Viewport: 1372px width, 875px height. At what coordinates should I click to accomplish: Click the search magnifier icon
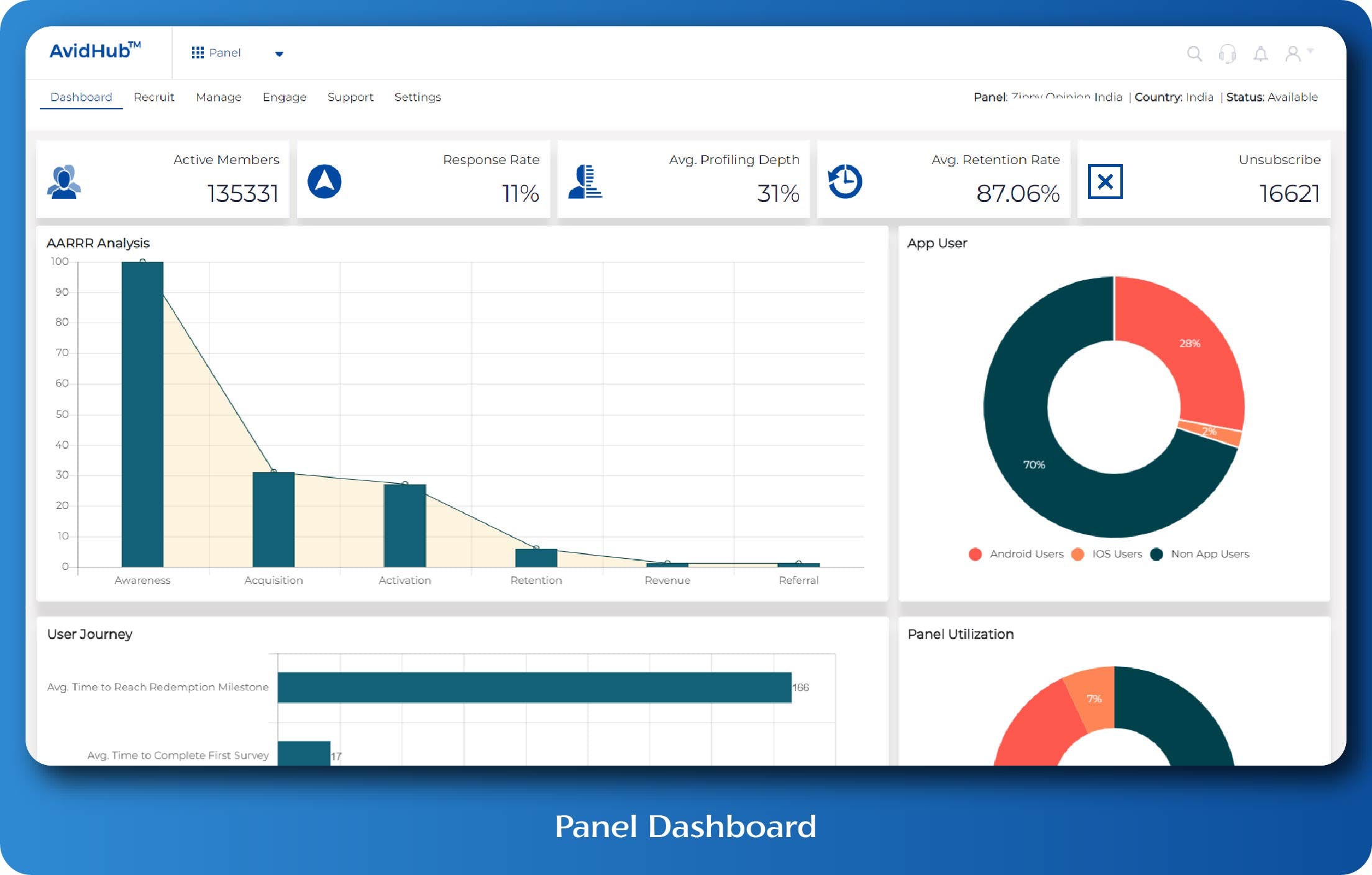click(x=1194, y=53)
